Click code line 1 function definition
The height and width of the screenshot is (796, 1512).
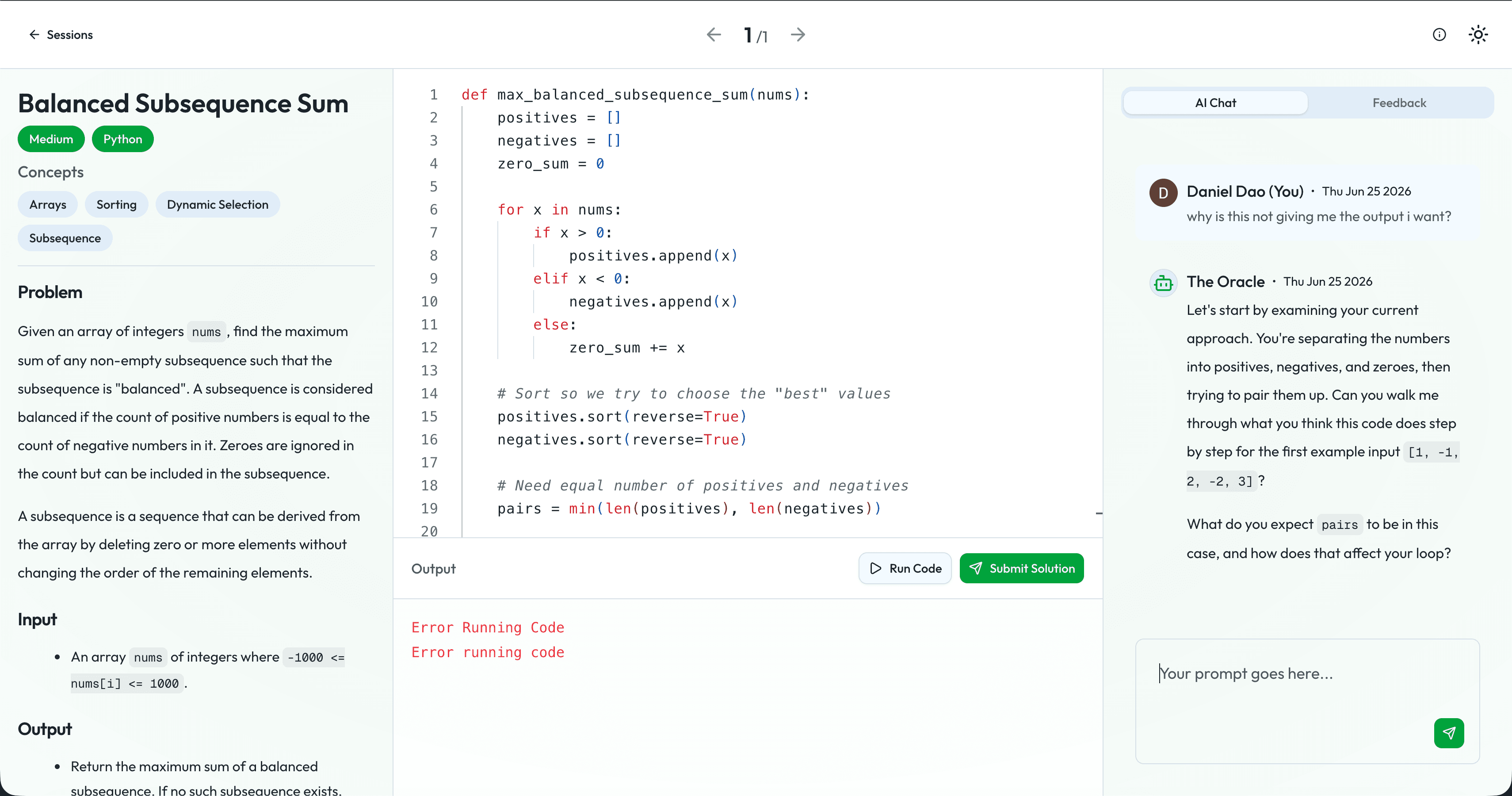pyautogui.click(x=635, y=95)
